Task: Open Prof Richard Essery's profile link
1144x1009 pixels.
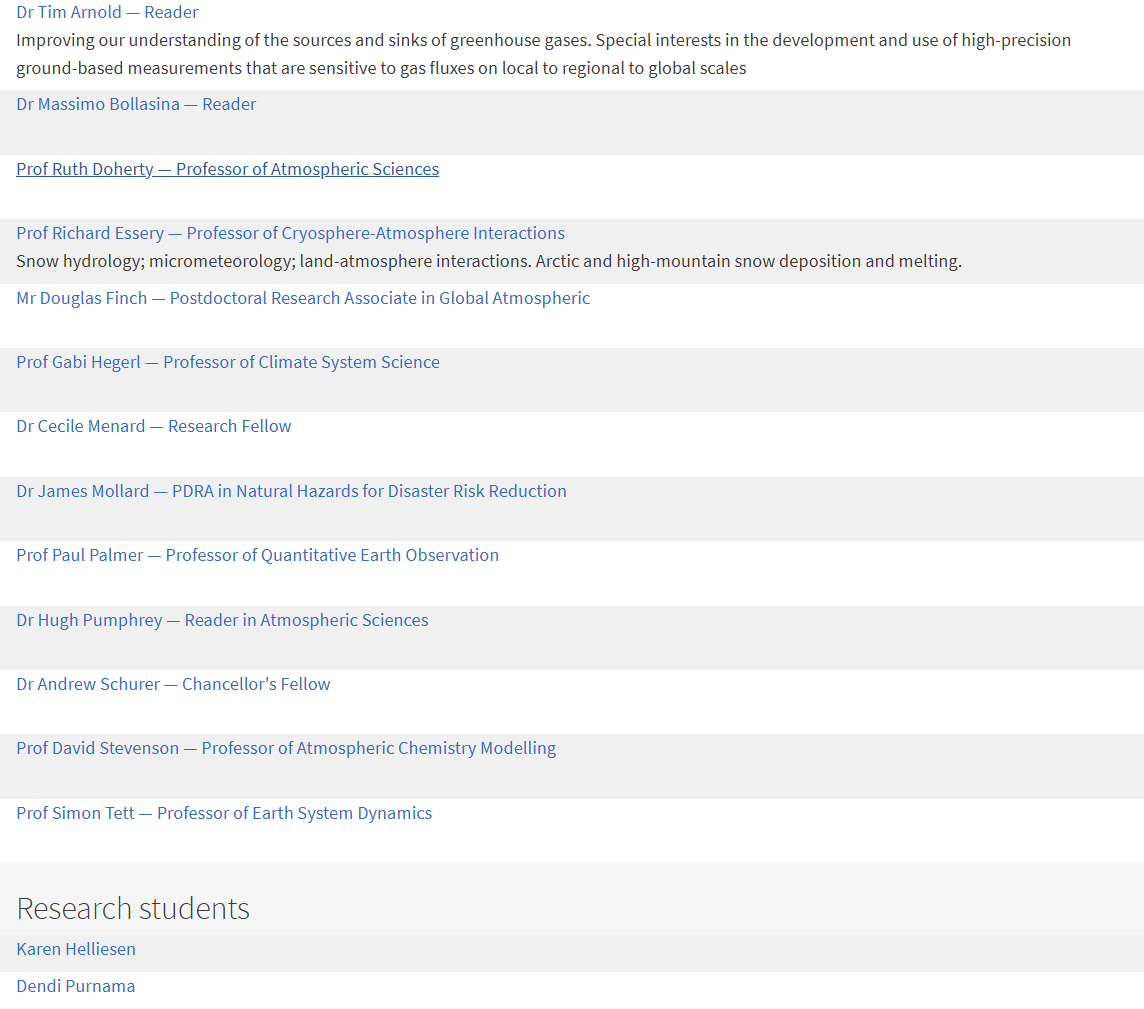Action: 290,233
